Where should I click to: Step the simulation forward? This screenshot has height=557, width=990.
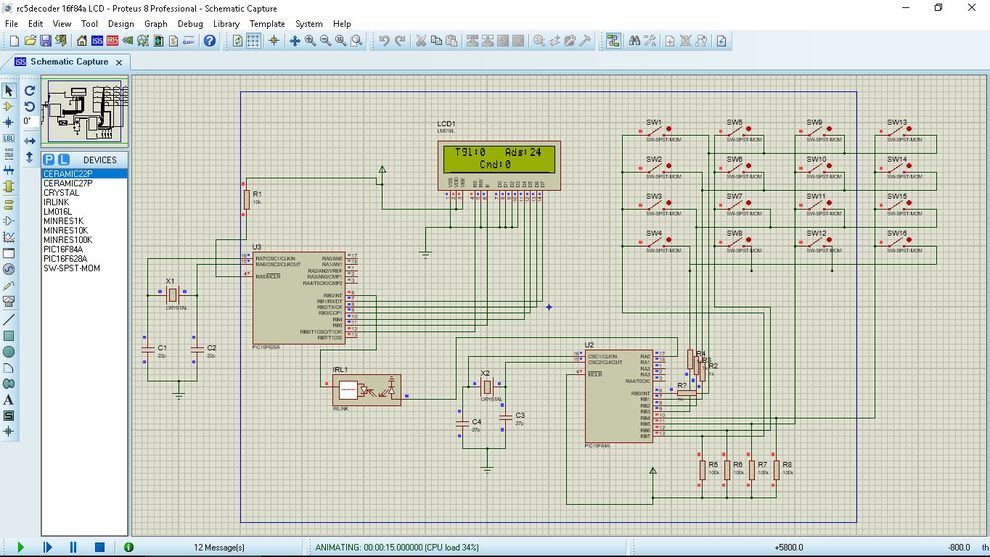[x=47, y=547]
